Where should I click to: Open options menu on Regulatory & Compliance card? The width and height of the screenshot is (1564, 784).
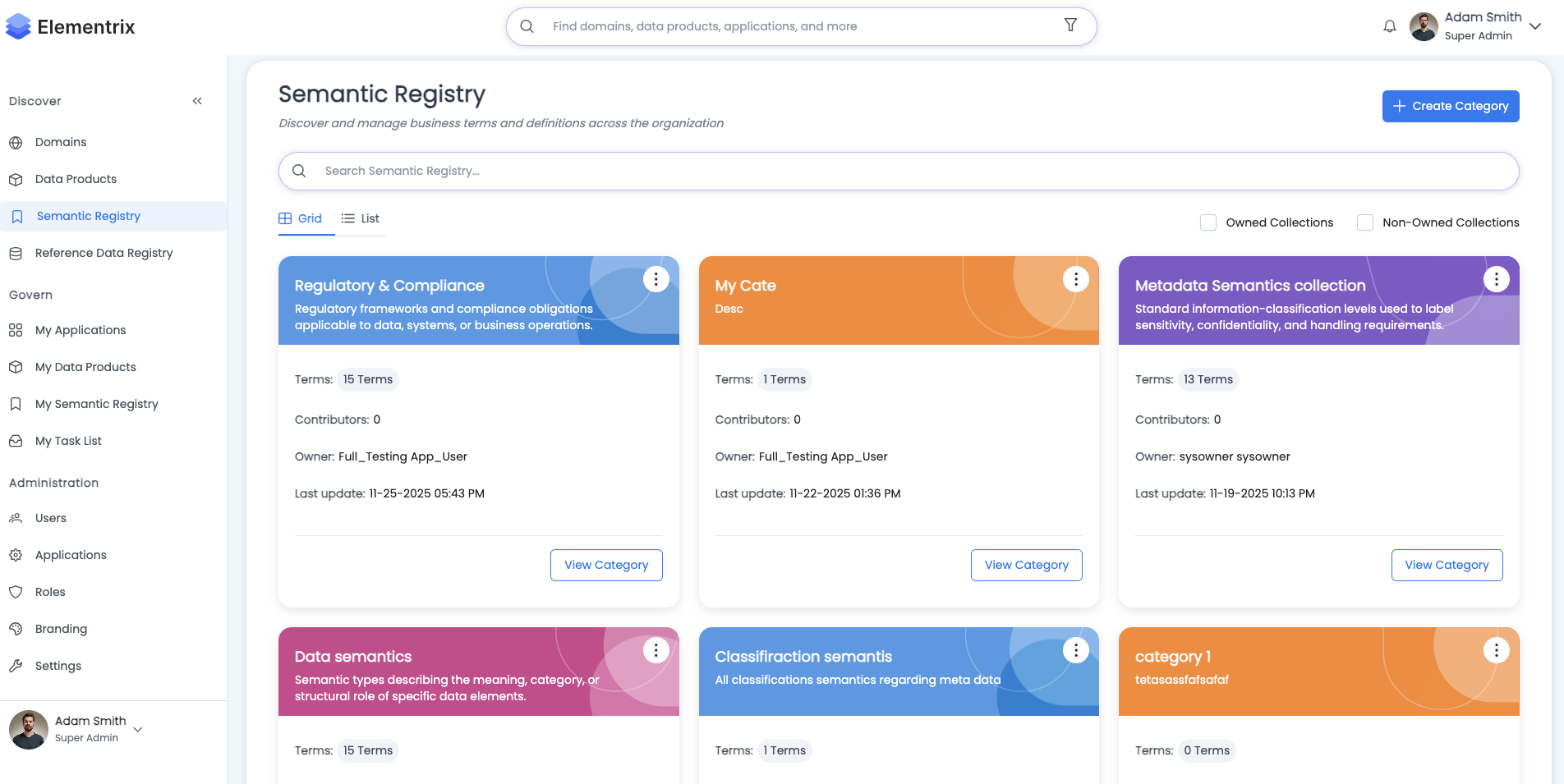click(x=655, y=279)
